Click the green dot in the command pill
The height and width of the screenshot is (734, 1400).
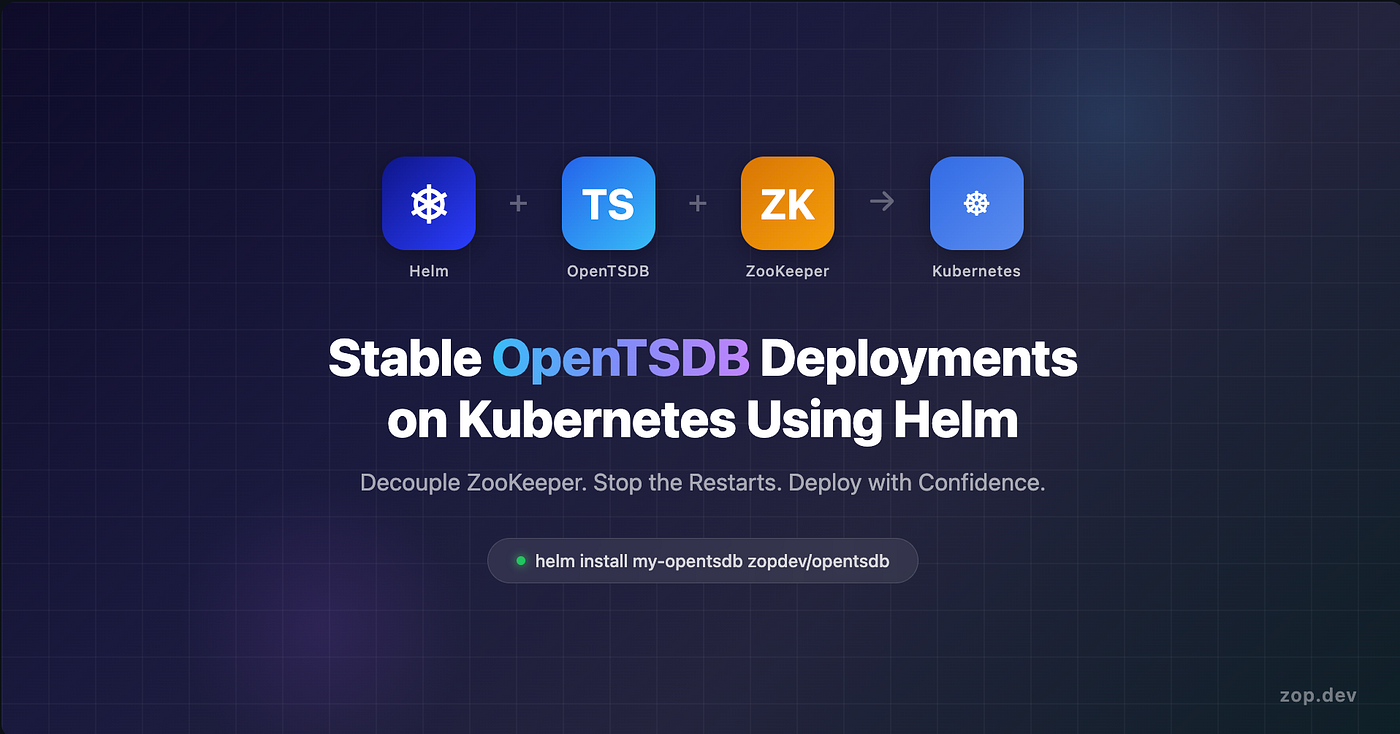520,561
